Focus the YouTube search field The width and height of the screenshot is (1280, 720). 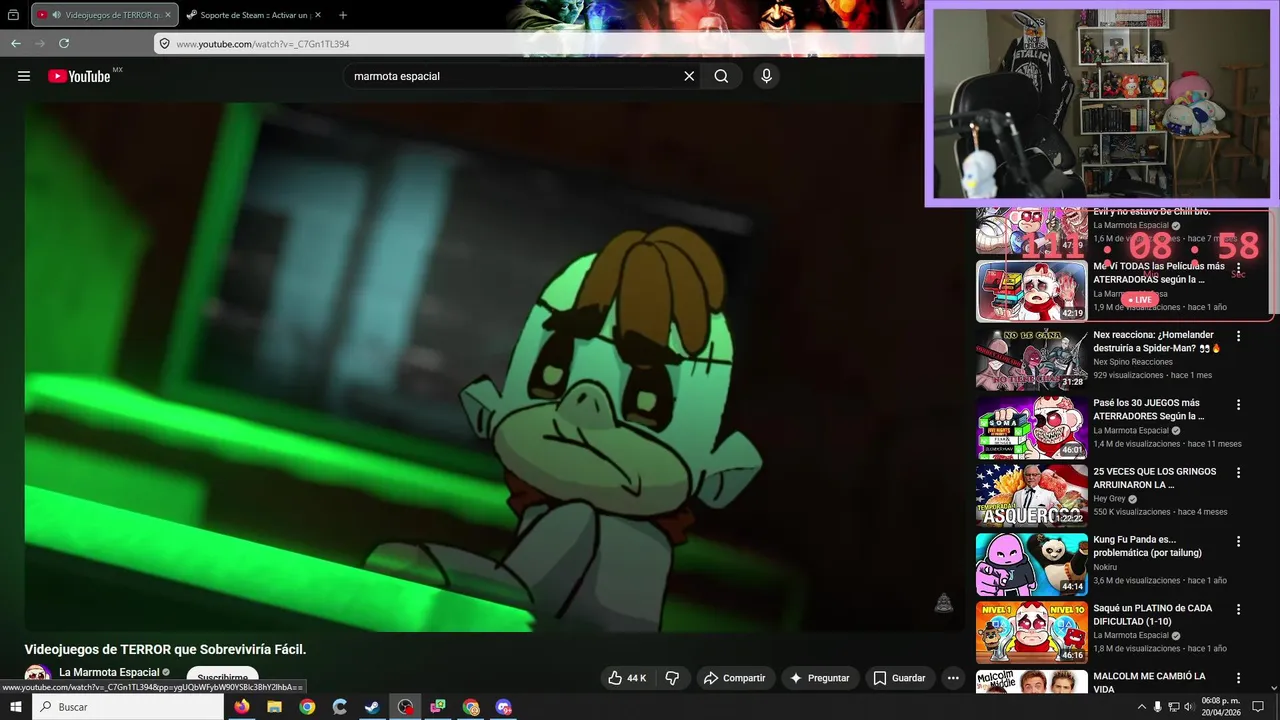tap(514, 76)
